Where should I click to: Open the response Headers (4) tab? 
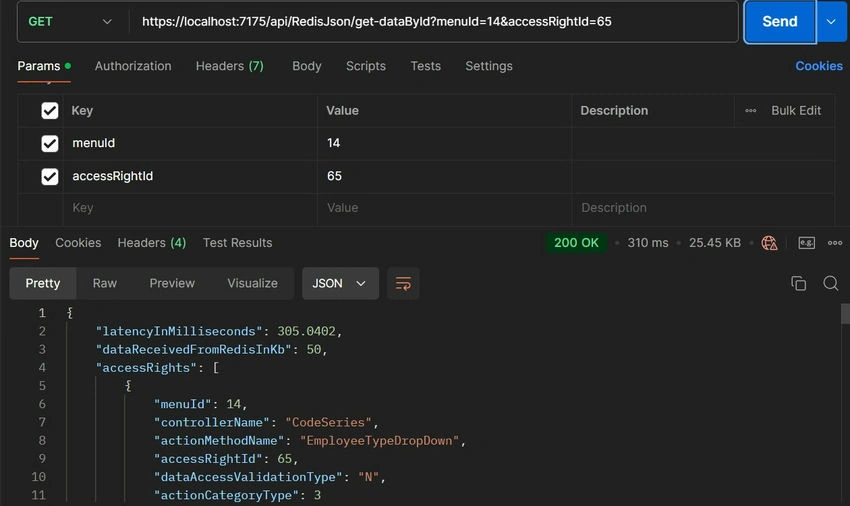click(152, 243)
